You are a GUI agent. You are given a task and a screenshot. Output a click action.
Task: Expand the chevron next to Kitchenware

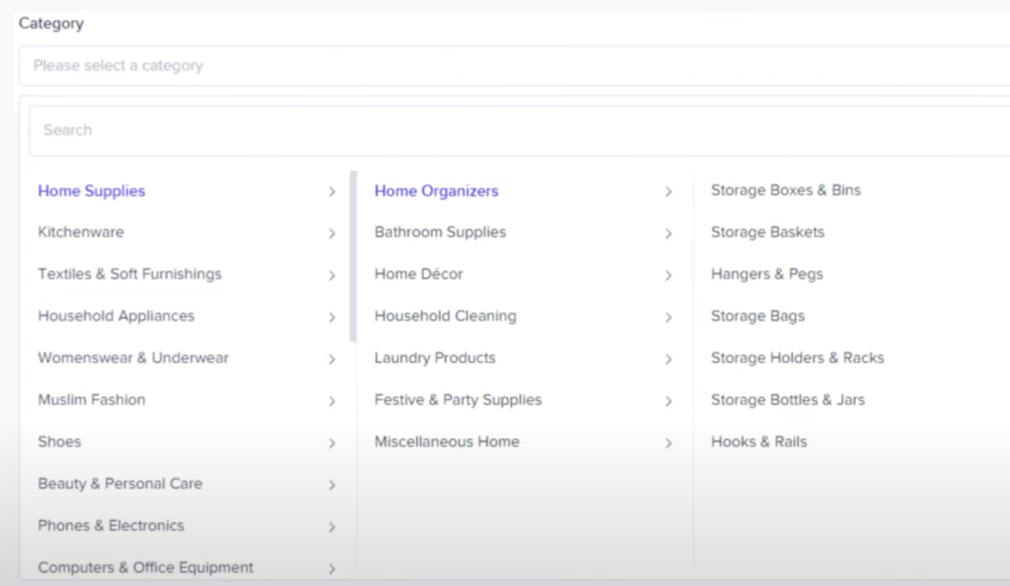pos(332,234)
